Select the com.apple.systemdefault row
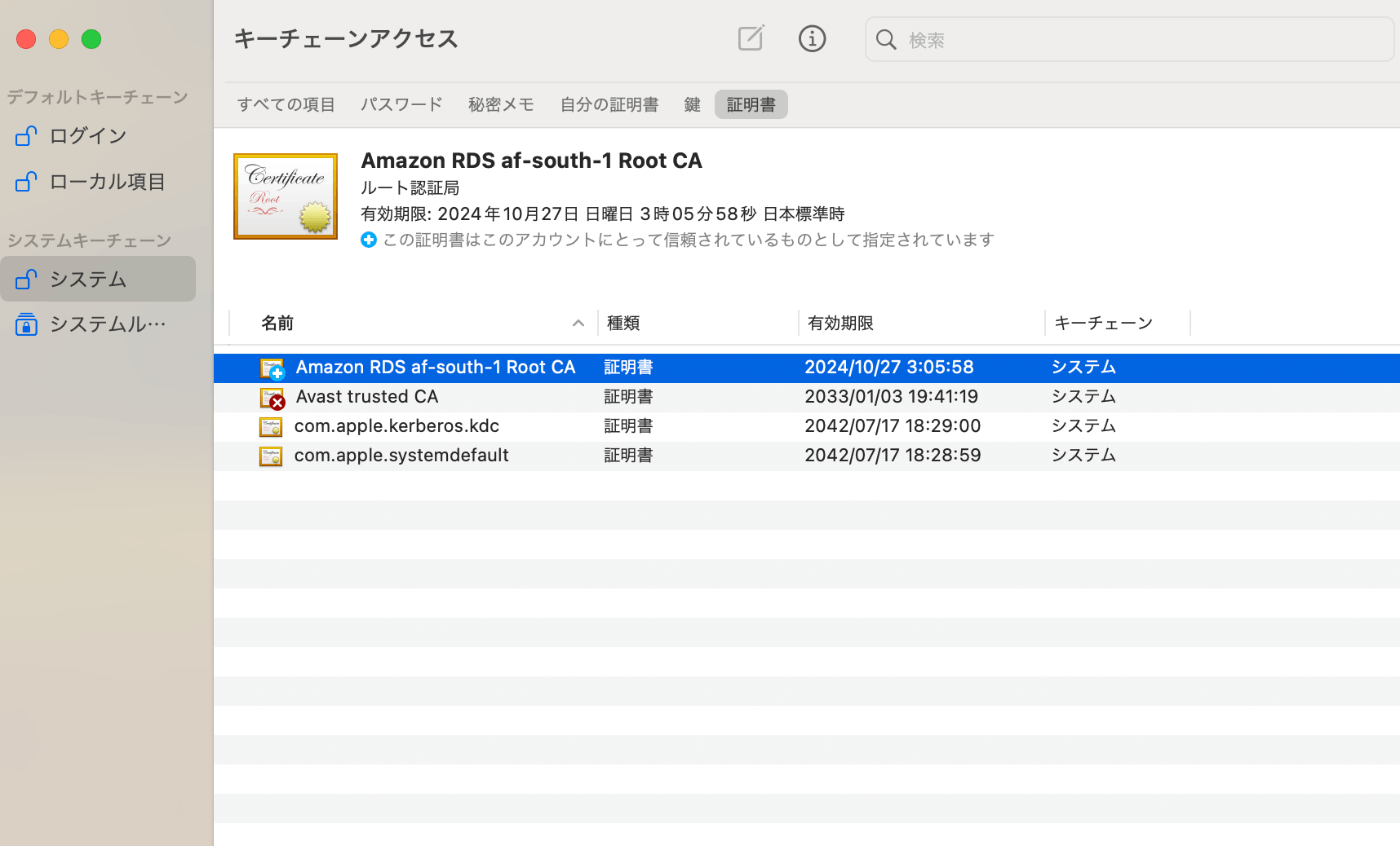The width and height of the screenshot is (1400, 846). click(x=807, y=455)
